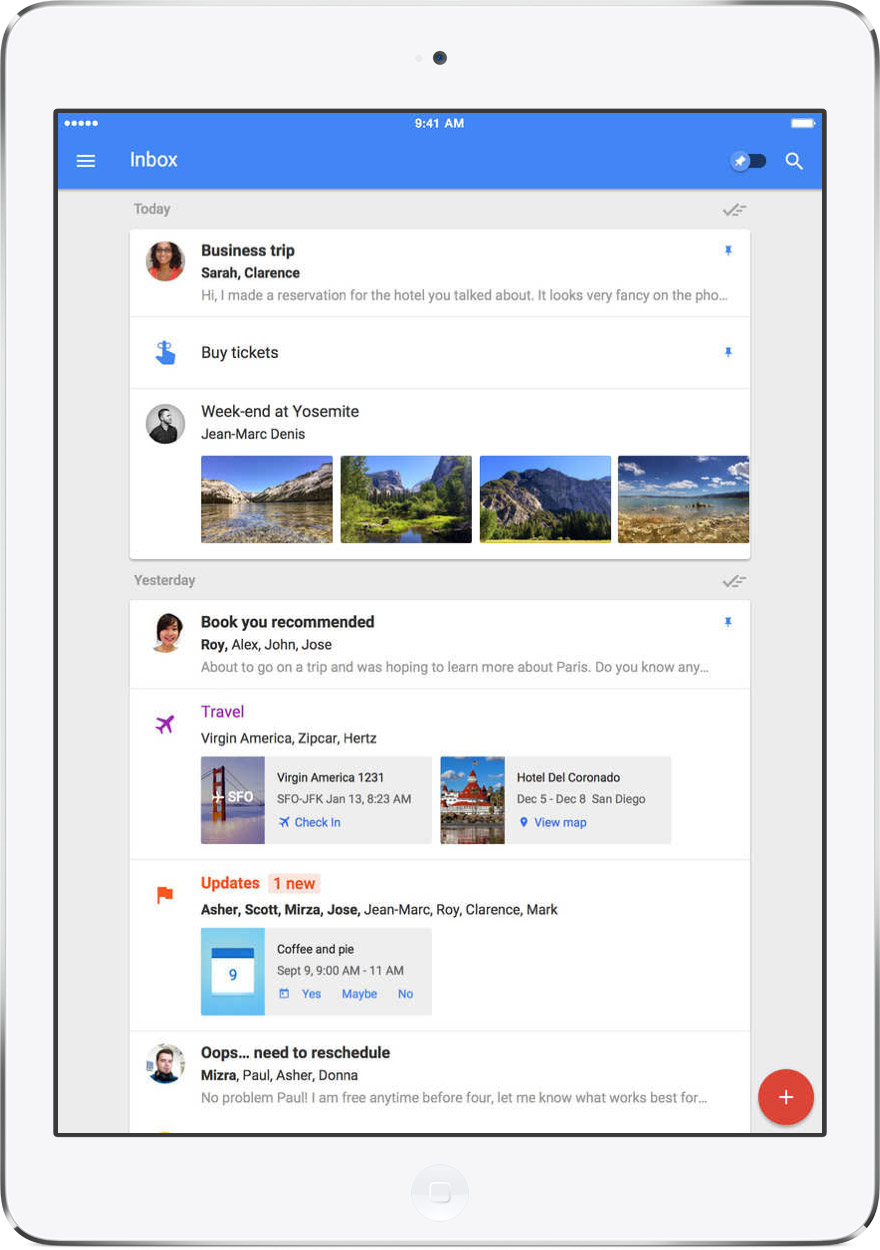Click the calendar thumbnail for Coffee and pie

(x=233, y=972)
